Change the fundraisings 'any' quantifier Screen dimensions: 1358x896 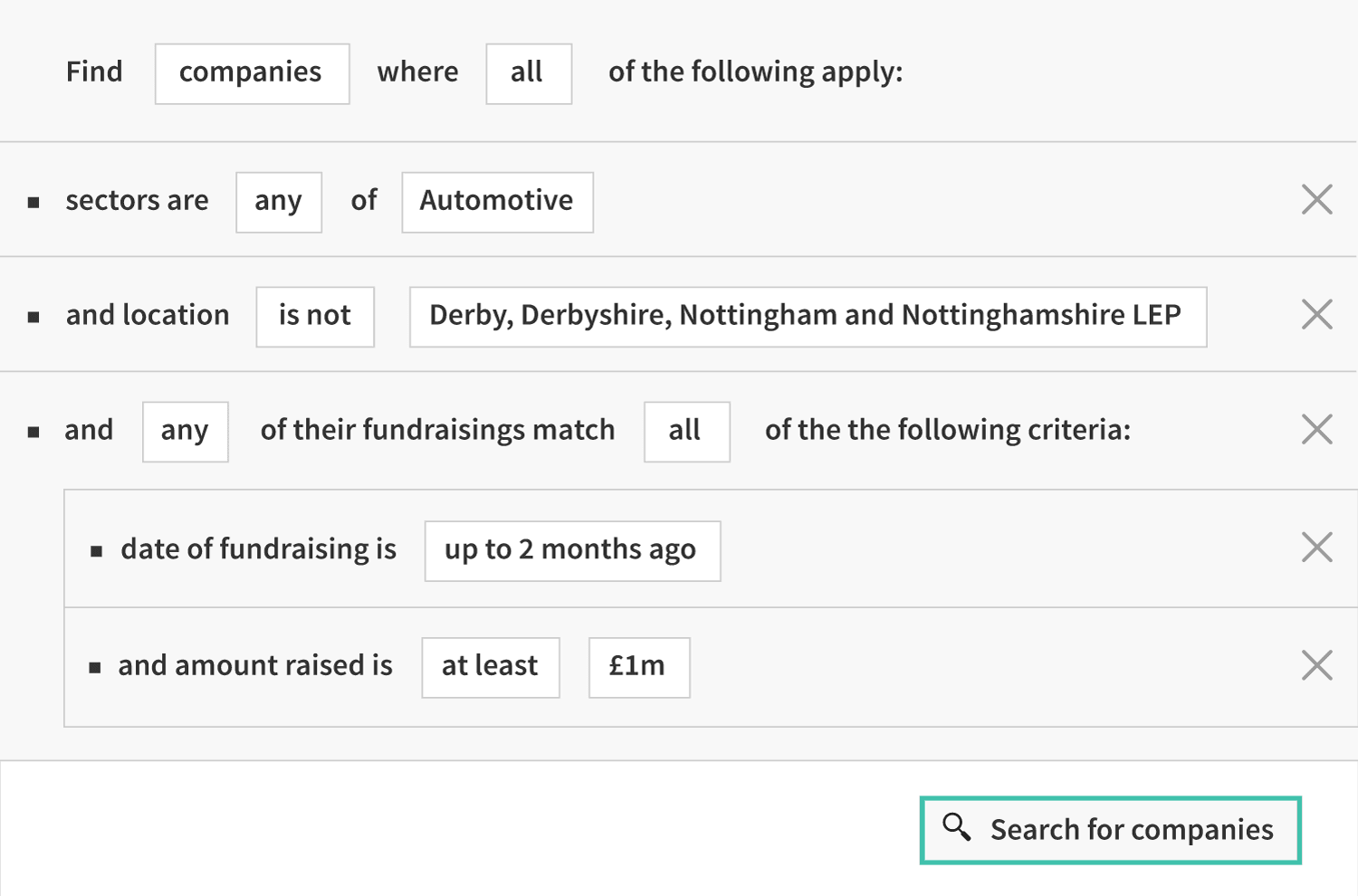click(x=186, y=432)
